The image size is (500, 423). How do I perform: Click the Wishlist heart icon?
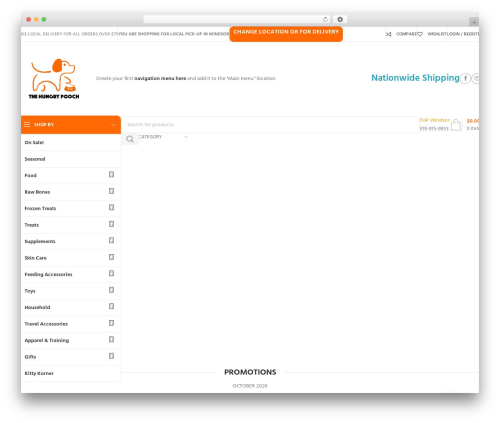click(420, 34)
